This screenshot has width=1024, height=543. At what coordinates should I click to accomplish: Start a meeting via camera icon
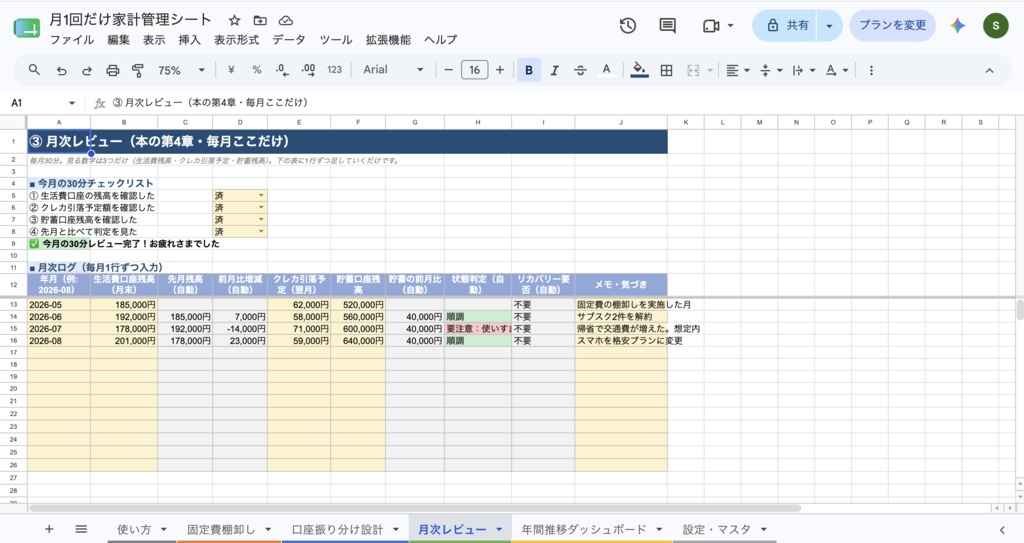(711, 25)
